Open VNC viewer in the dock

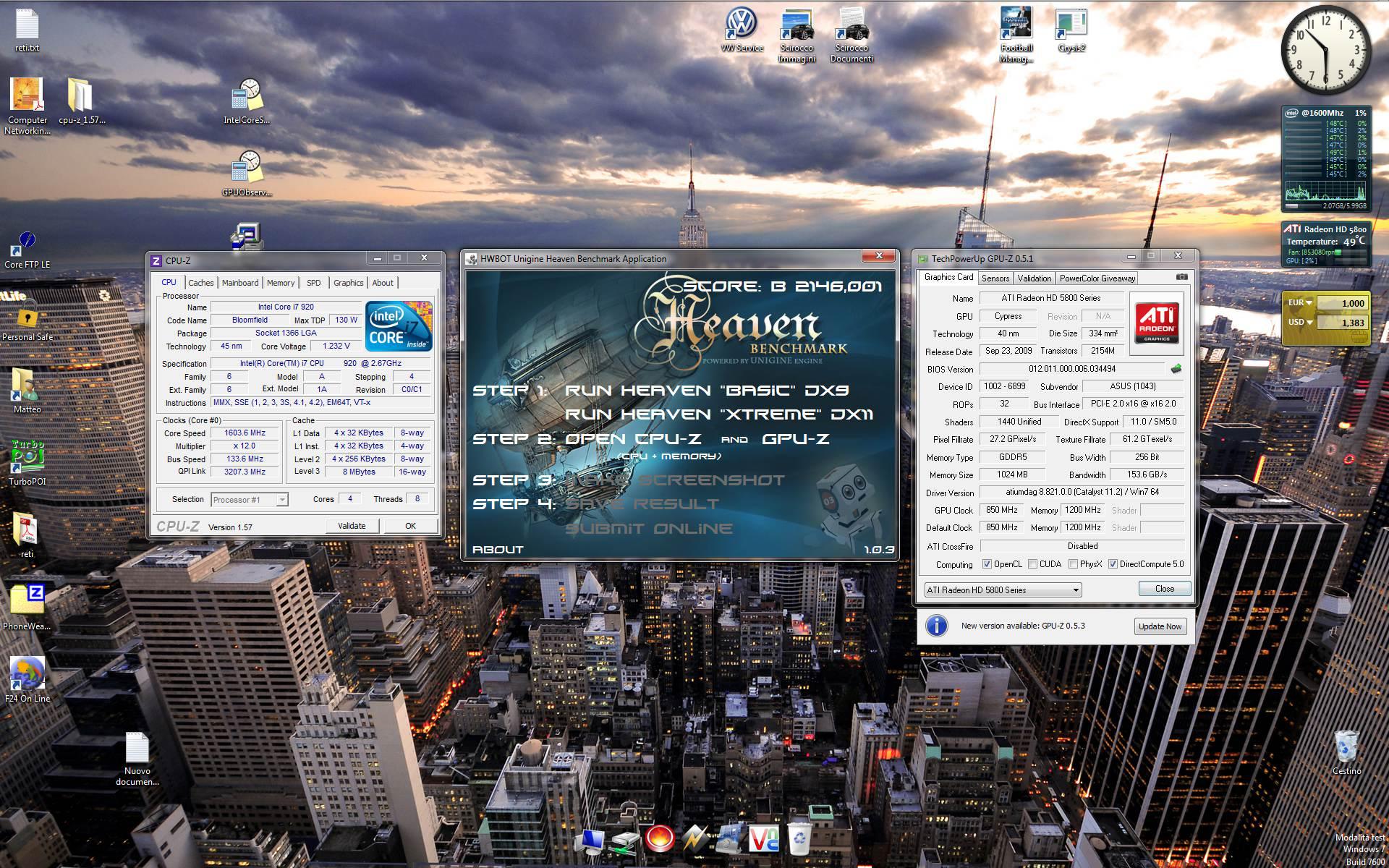tap(764, 839)
